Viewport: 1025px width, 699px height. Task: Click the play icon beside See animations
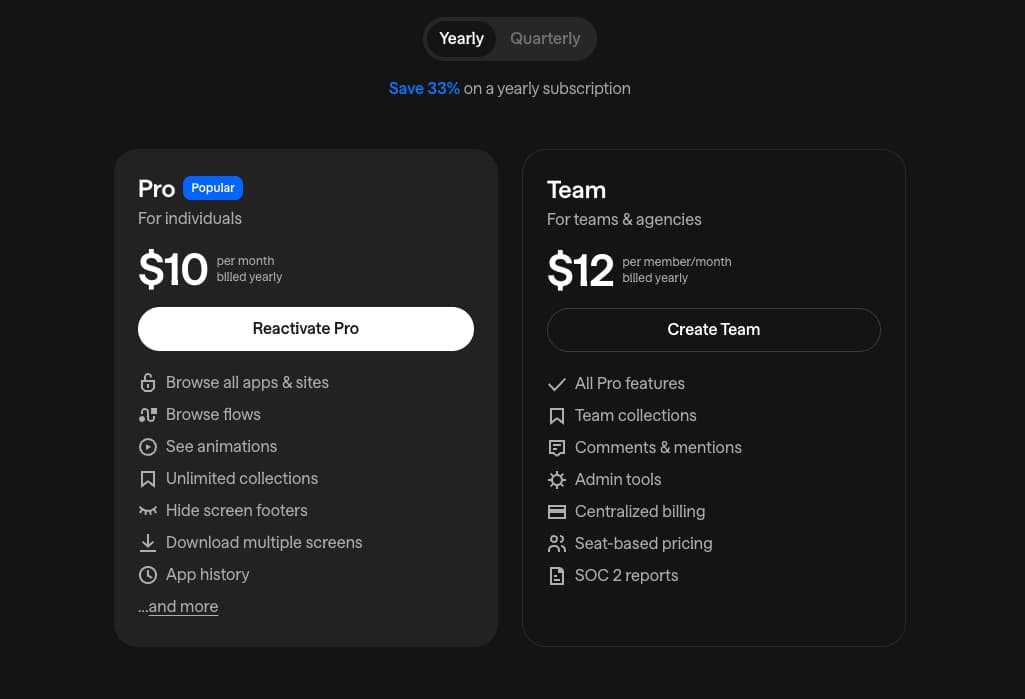[148, 447]
